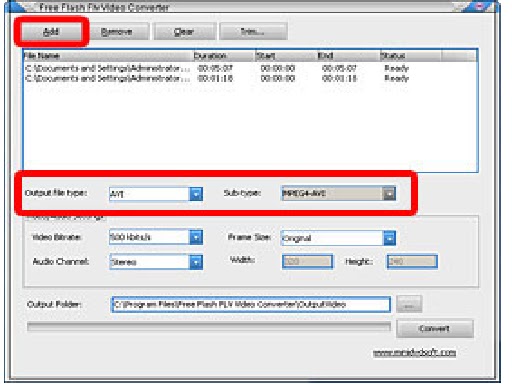
Task: Click the Add button
Action: point(51,32)
